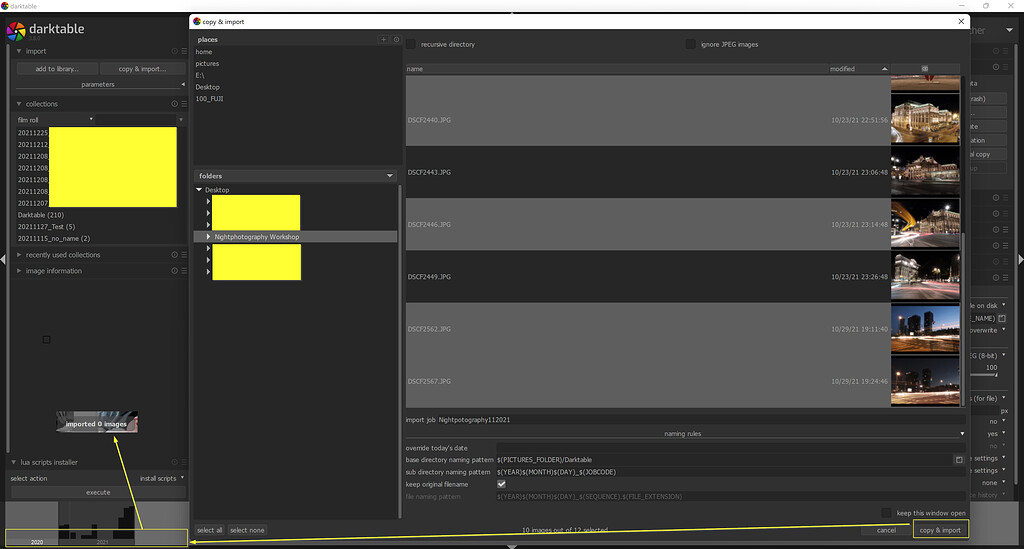Open the install scripts action dropdown
This screenshot has height=549, width=1024.
pos(162,478)
